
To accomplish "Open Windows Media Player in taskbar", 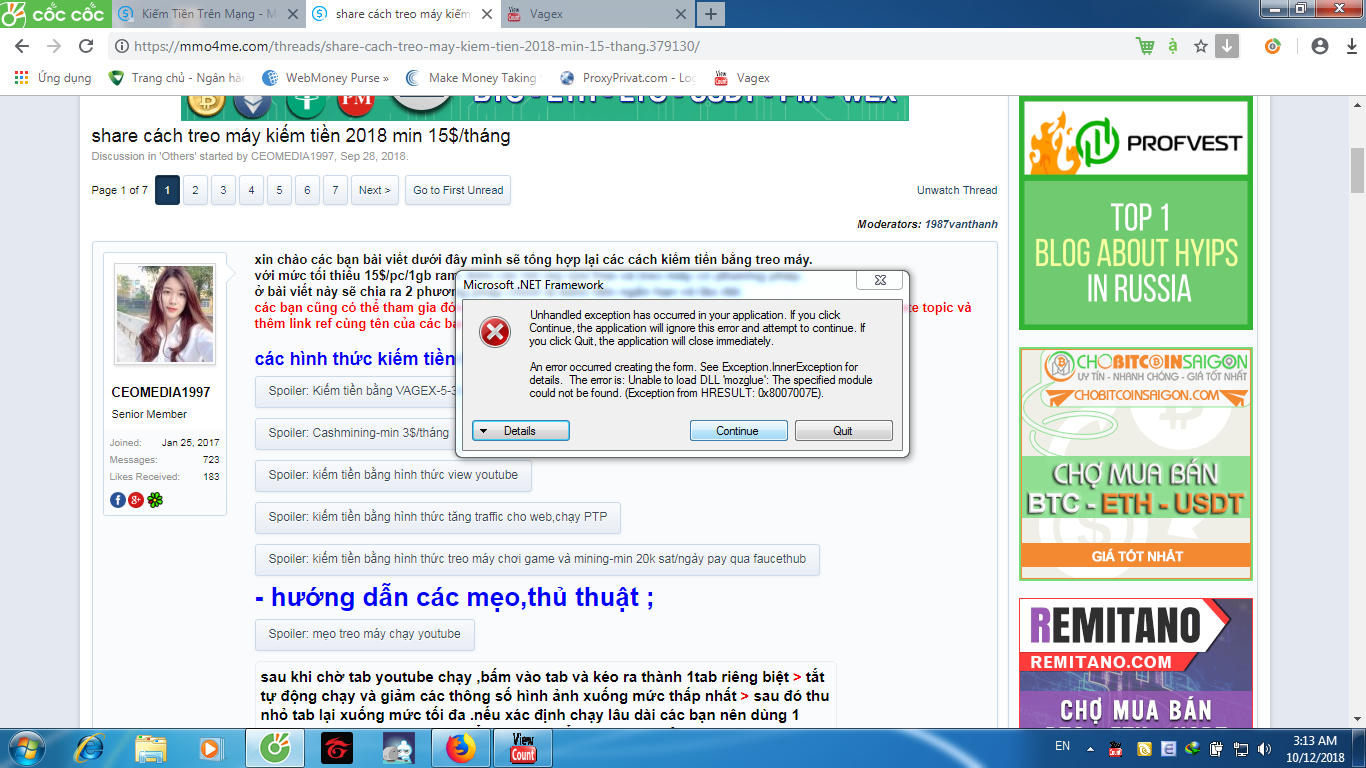I will [x=210, y=747].
